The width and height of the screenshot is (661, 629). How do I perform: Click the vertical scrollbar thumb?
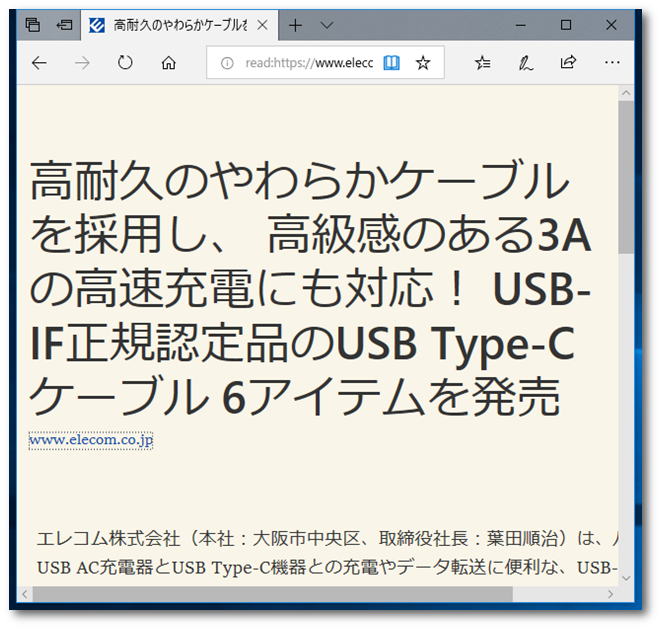(626, 177)
